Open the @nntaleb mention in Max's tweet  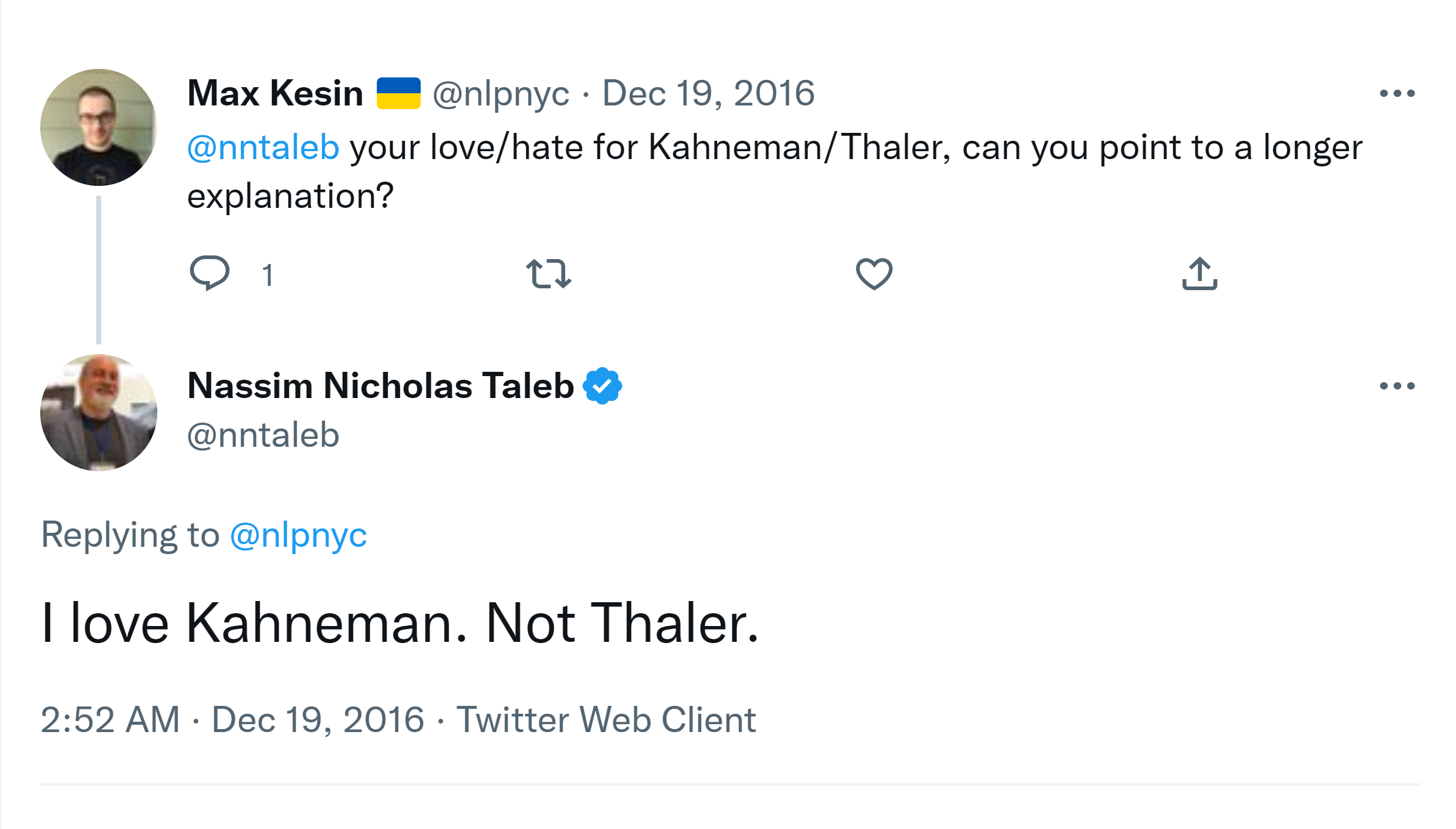pyautogui.click(x=263, y=148)
